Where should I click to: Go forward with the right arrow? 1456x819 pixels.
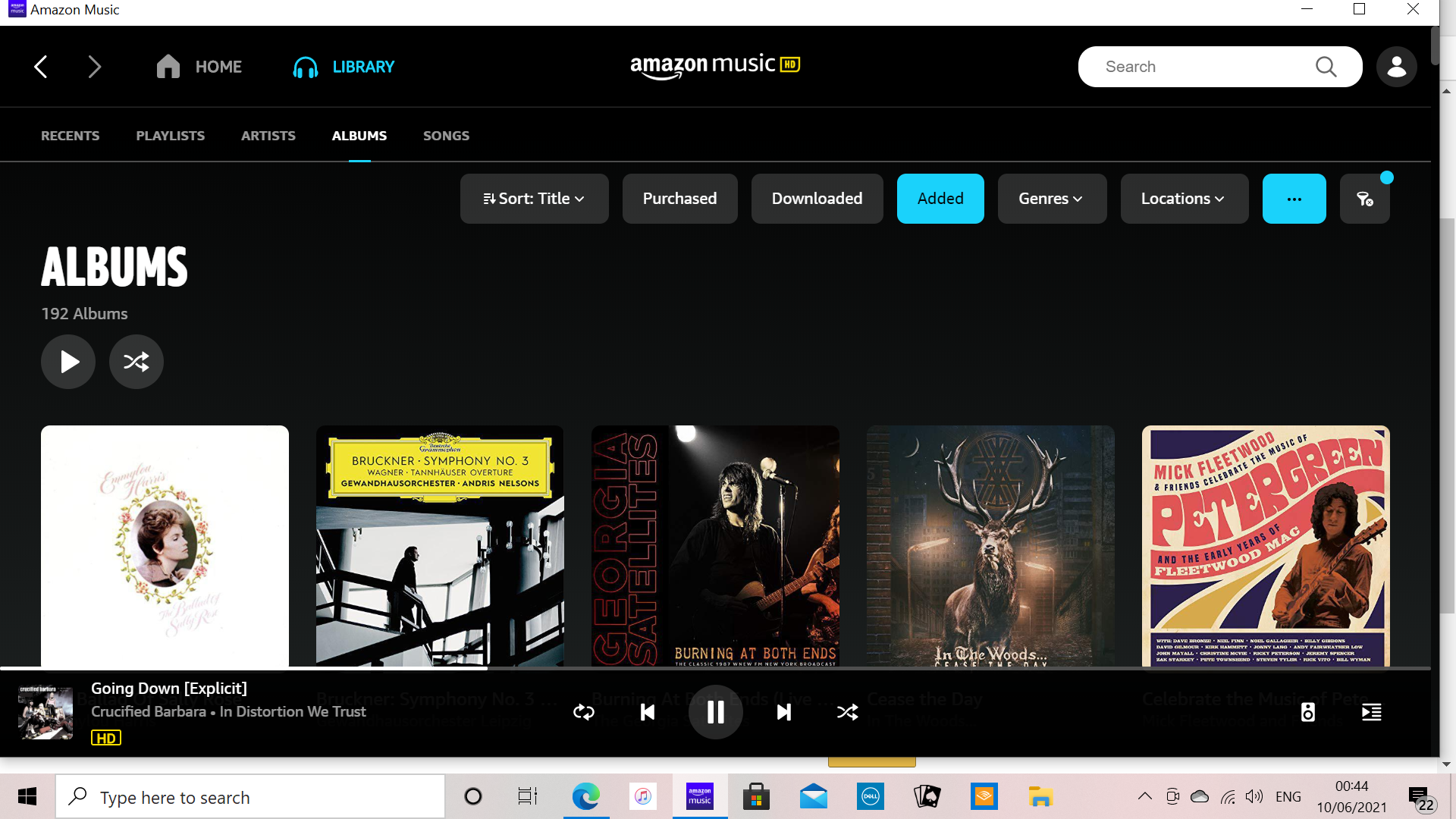tap(94, 67)
